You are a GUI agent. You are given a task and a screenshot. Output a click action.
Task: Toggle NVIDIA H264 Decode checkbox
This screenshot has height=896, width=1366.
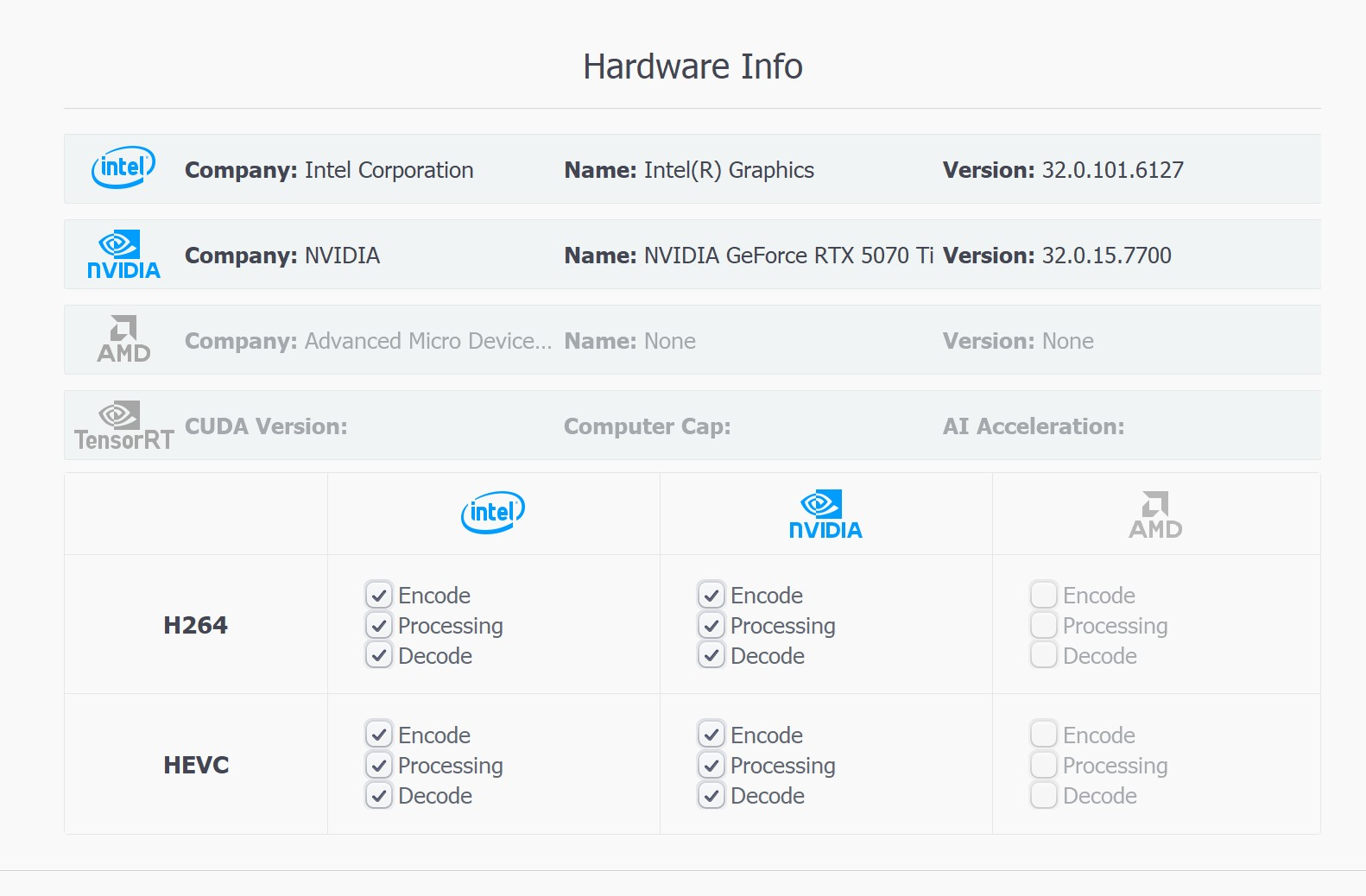point(711,655)
